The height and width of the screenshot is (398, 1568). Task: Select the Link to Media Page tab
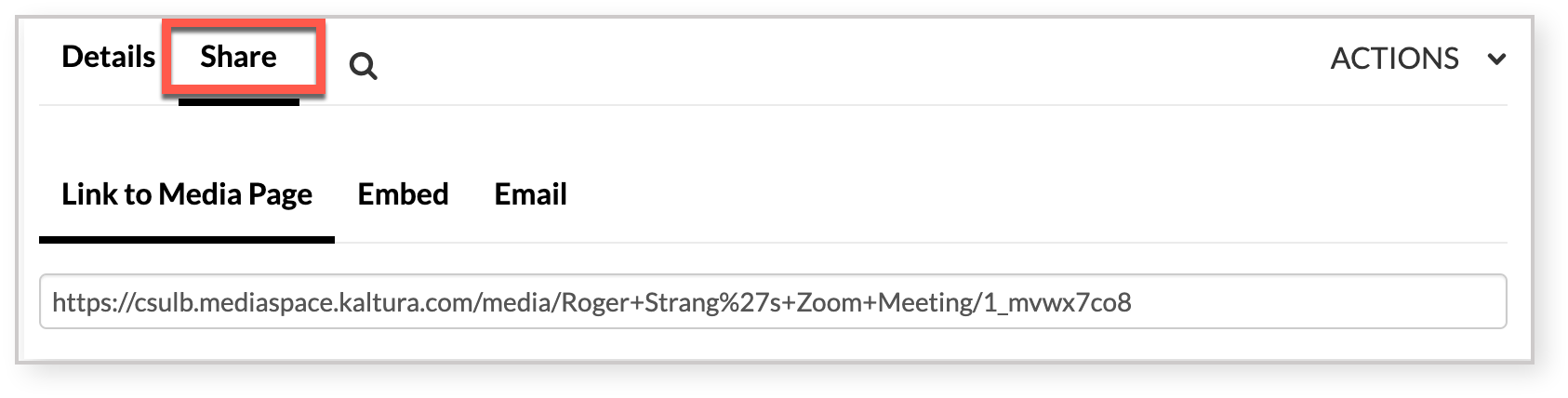[x=186, y=193]
